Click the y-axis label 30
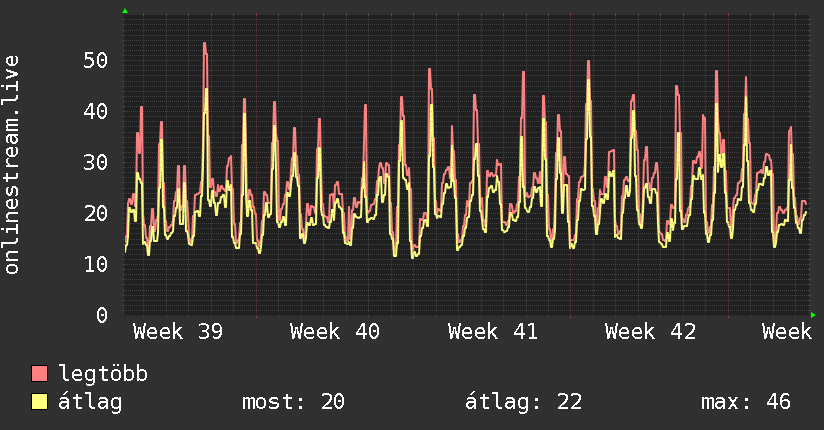Viewport: 824px width, 430px height. pyautogui.click(x=96, y=162)
